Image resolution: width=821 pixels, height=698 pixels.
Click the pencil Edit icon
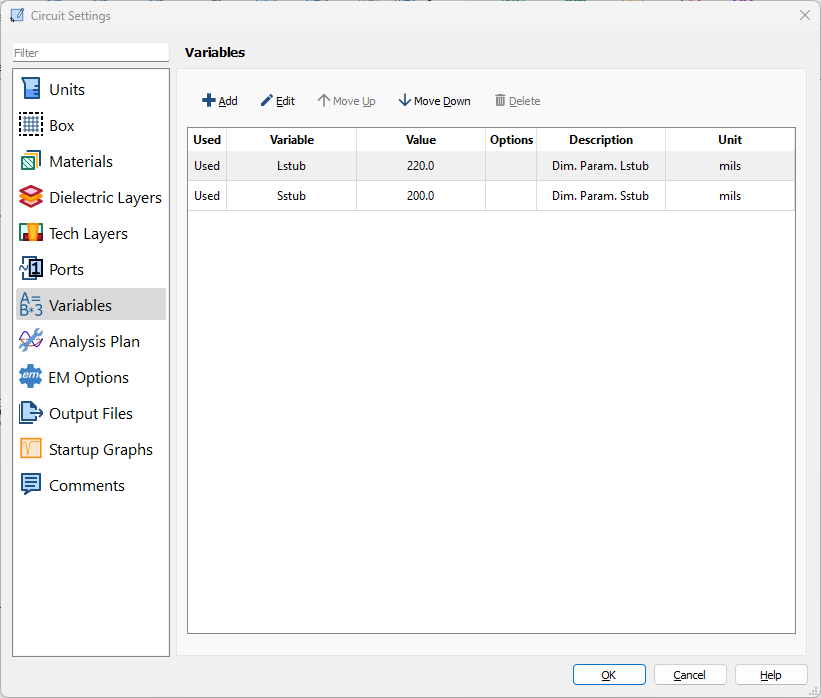(267, 100)
